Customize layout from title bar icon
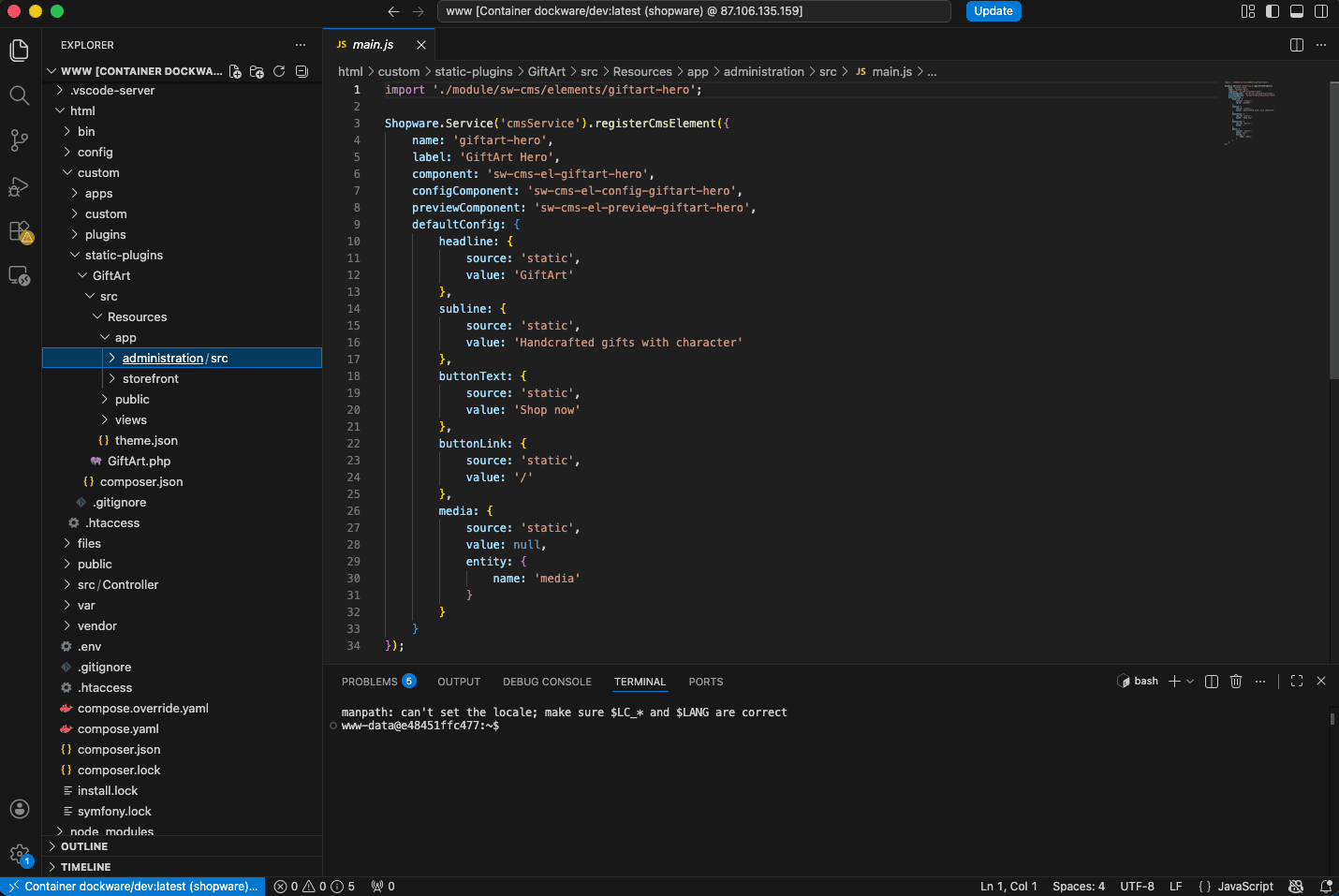This screenshot has width=1339, height=896. [1248, 11]
